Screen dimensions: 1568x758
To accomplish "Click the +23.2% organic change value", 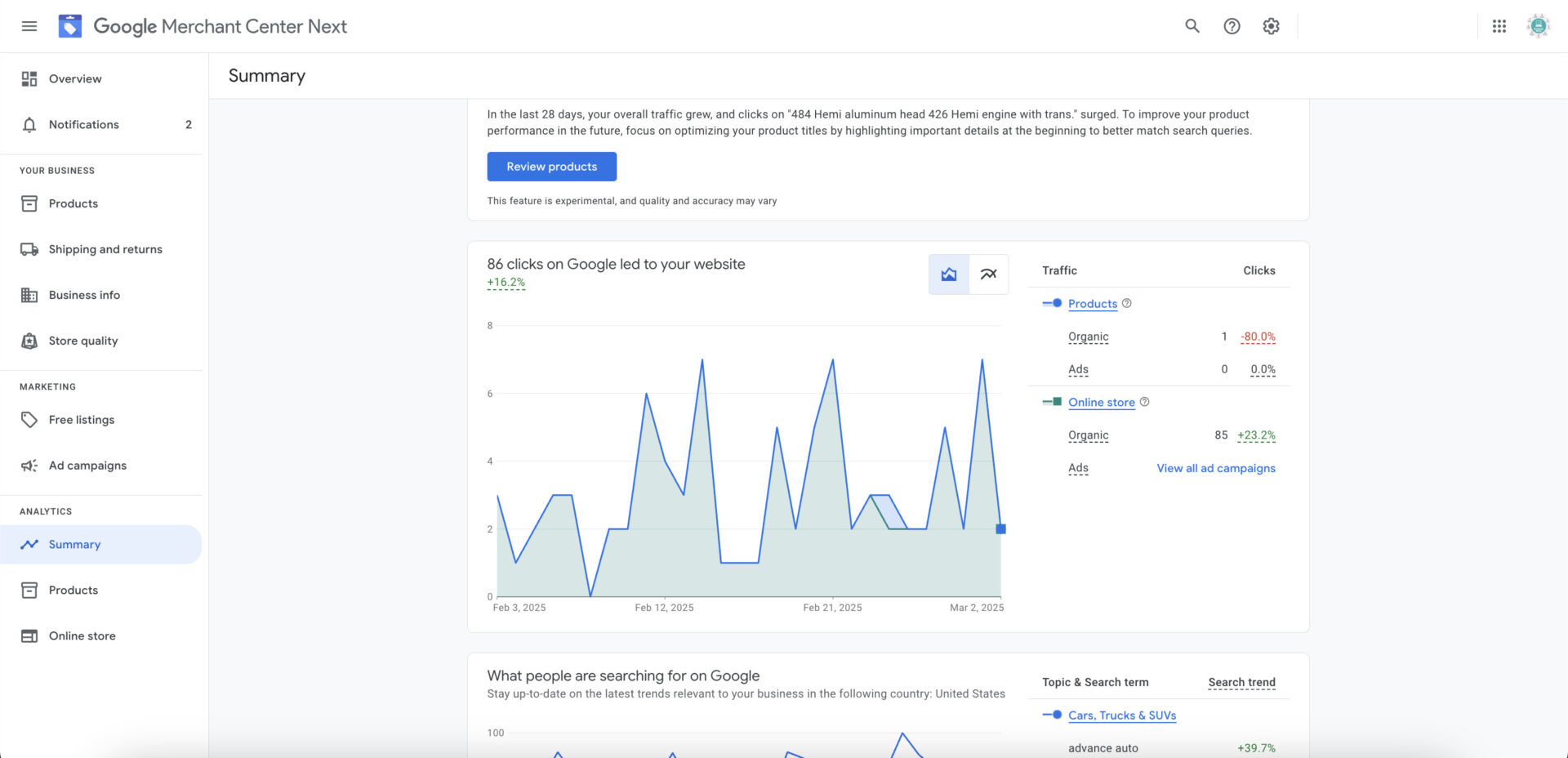I will tap(1256, 435).
